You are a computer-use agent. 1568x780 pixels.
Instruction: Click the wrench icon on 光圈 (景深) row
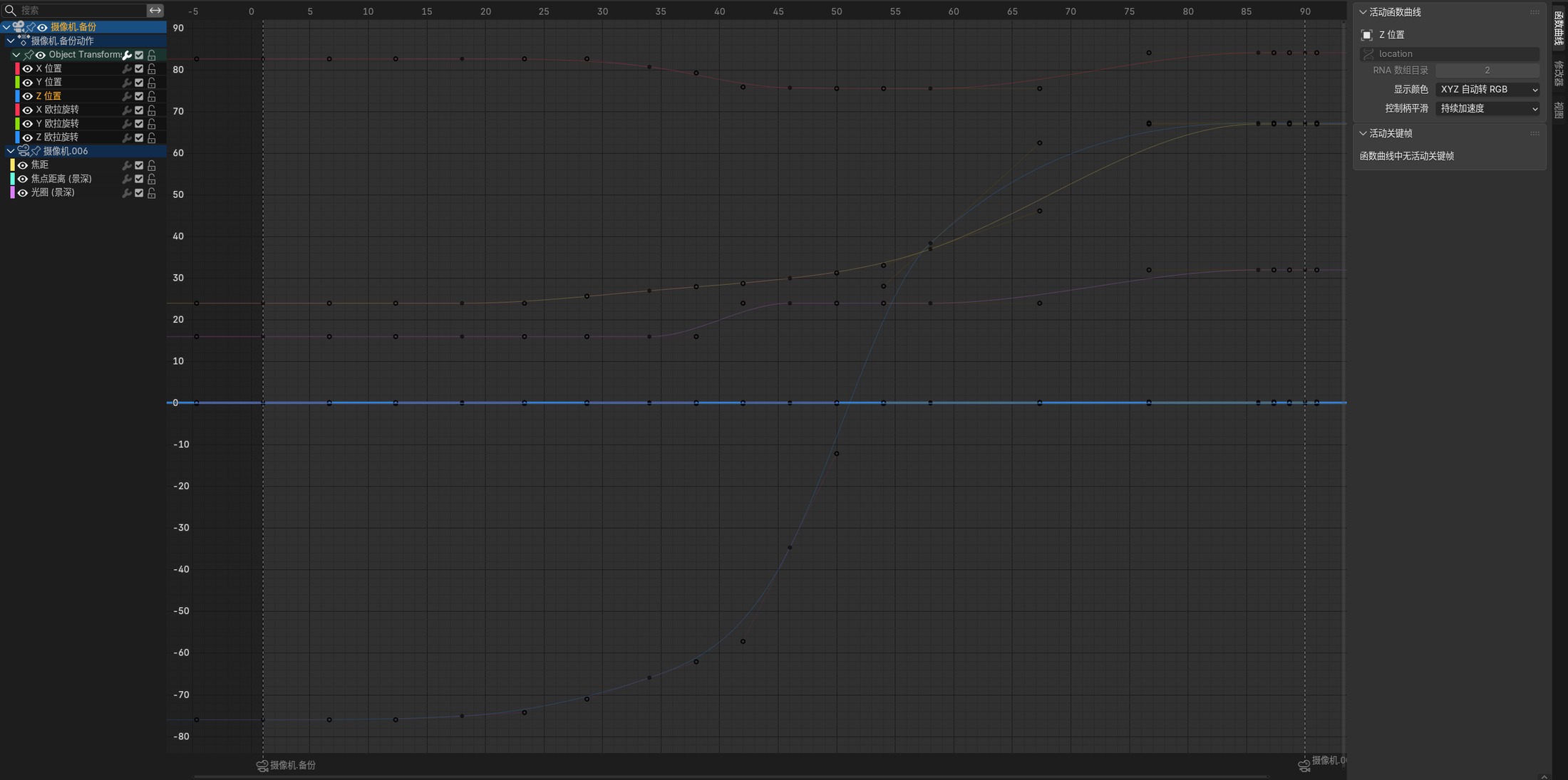(127, 193)
